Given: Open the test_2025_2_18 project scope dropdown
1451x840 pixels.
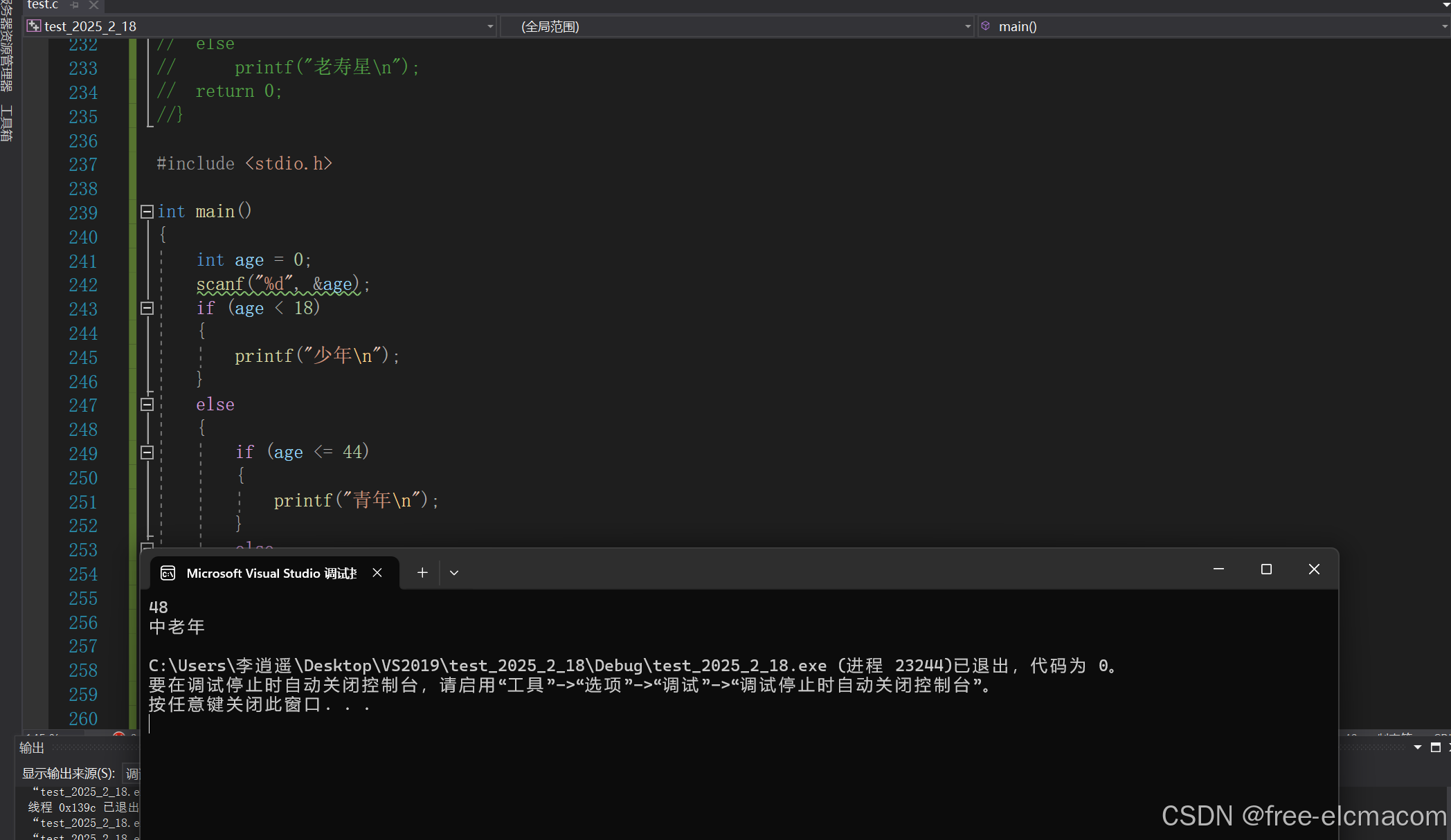Looking at the screenshot, I should 490,26.
